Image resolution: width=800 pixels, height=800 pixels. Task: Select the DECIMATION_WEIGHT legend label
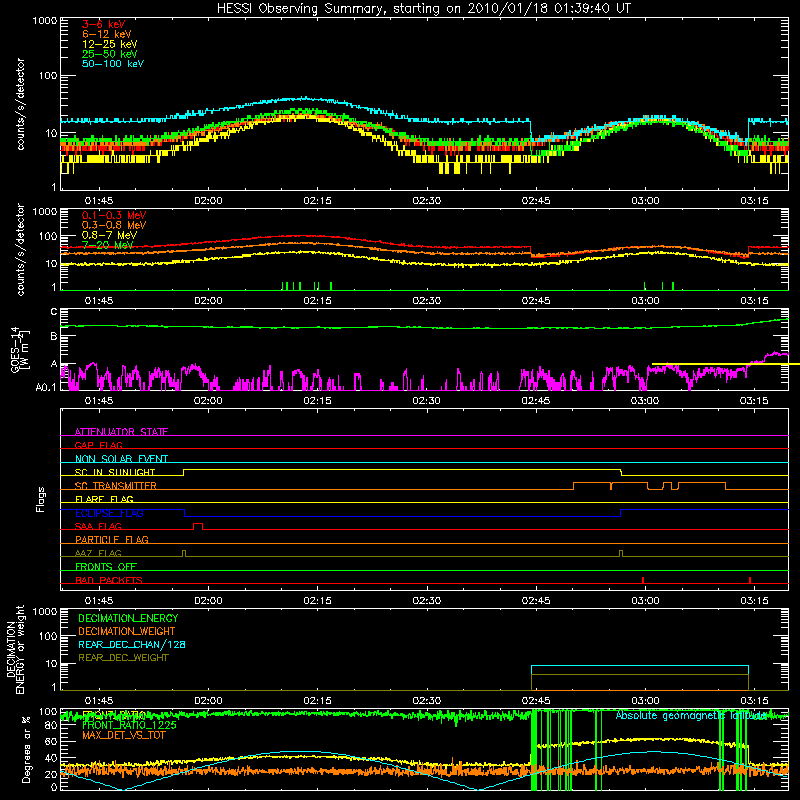[x=127, y=631]
